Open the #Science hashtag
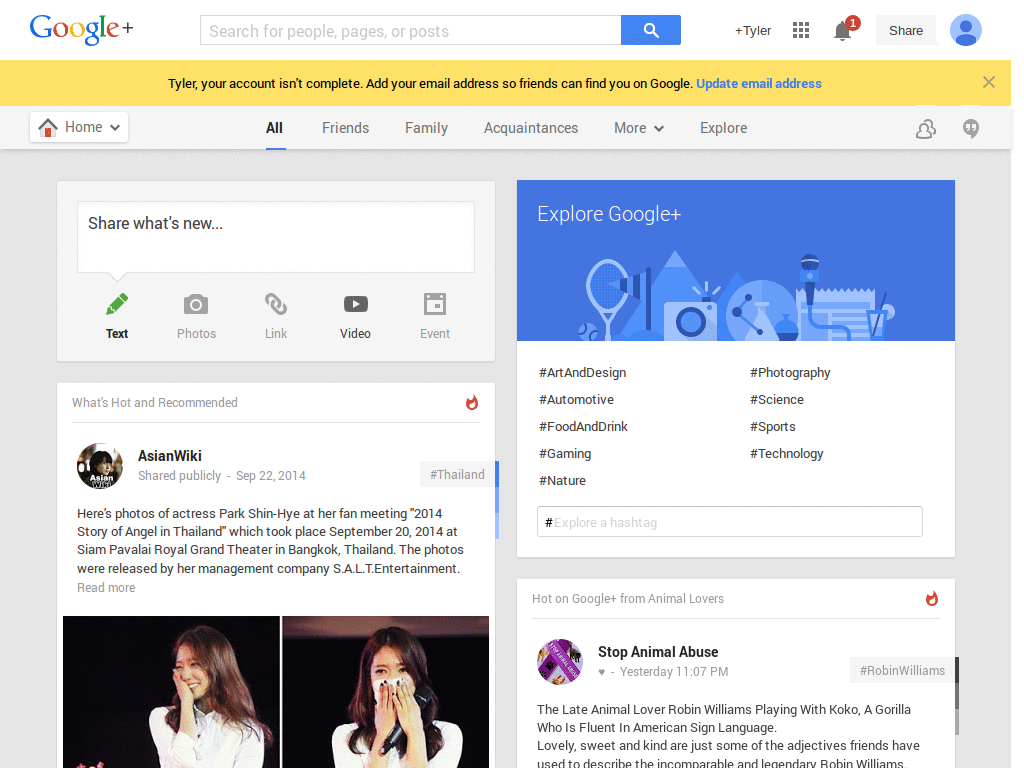This screenshot has height=768, width=1024. pos(776,400)
